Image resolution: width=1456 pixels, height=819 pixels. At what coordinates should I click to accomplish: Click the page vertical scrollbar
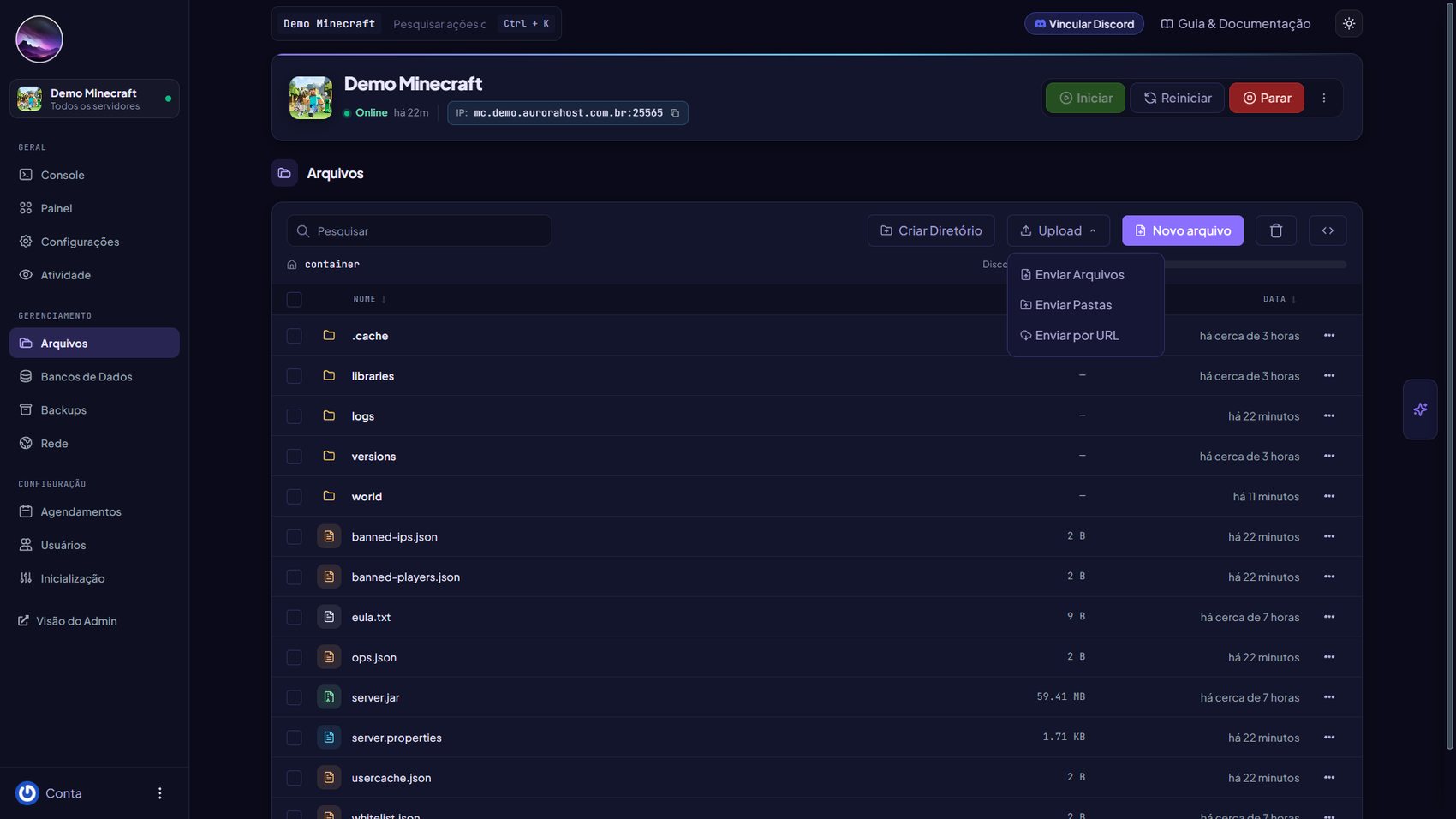(x=1450, y=377)
